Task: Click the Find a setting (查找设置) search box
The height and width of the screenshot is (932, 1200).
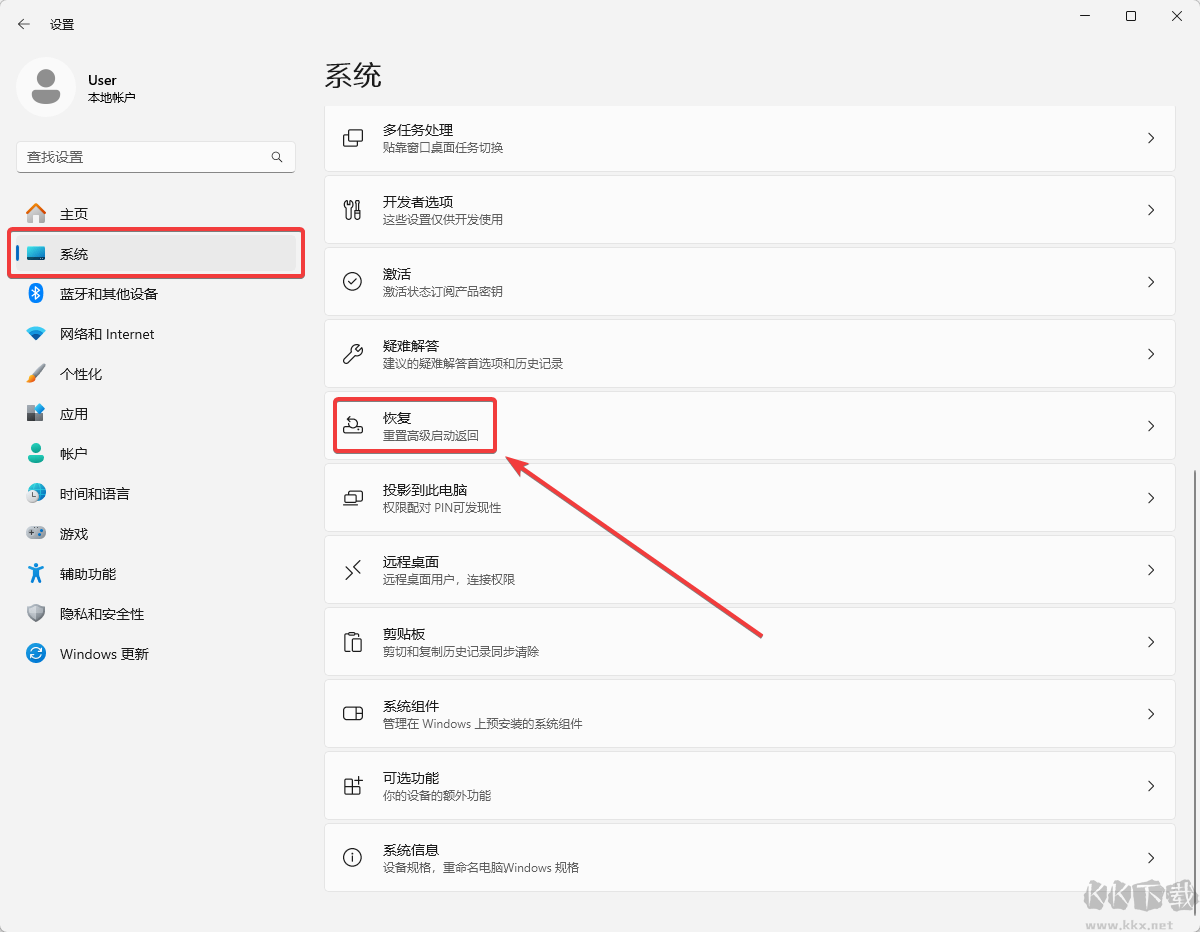Action: pyautogui.click(x=145, y=157)
